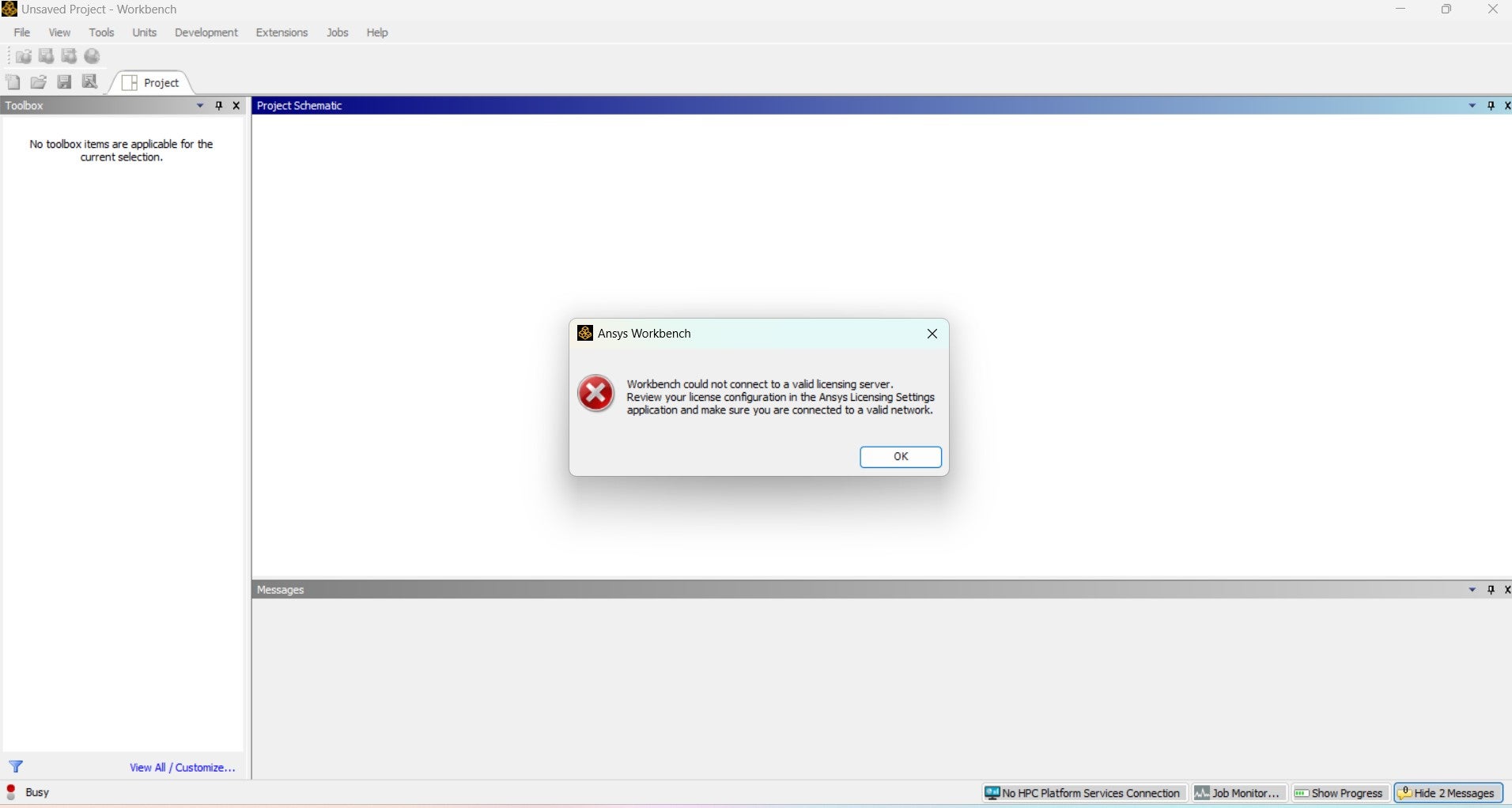Click the 'Toolbox' panel title text
Image resolution: width=1512 pixels, height=808 pixels.
pos(24,106)
